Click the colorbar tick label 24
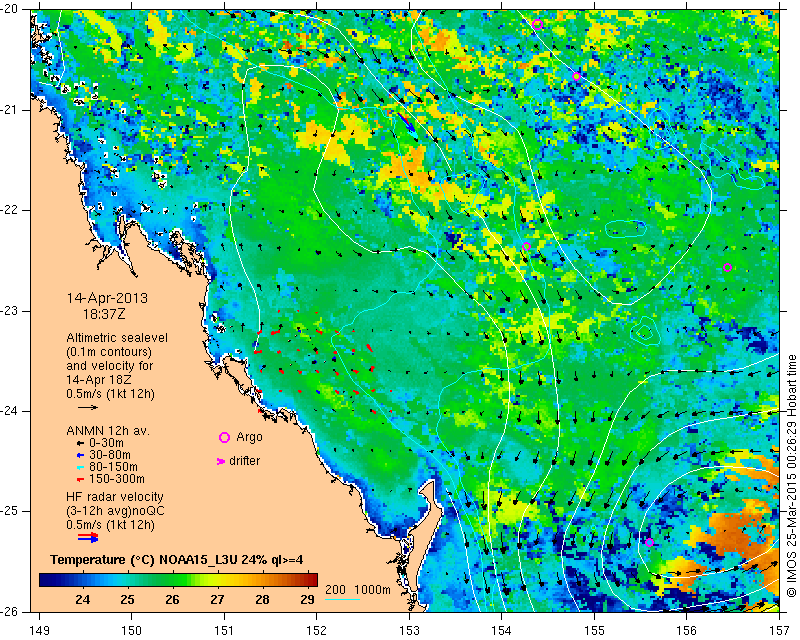 tap(82, 599)
